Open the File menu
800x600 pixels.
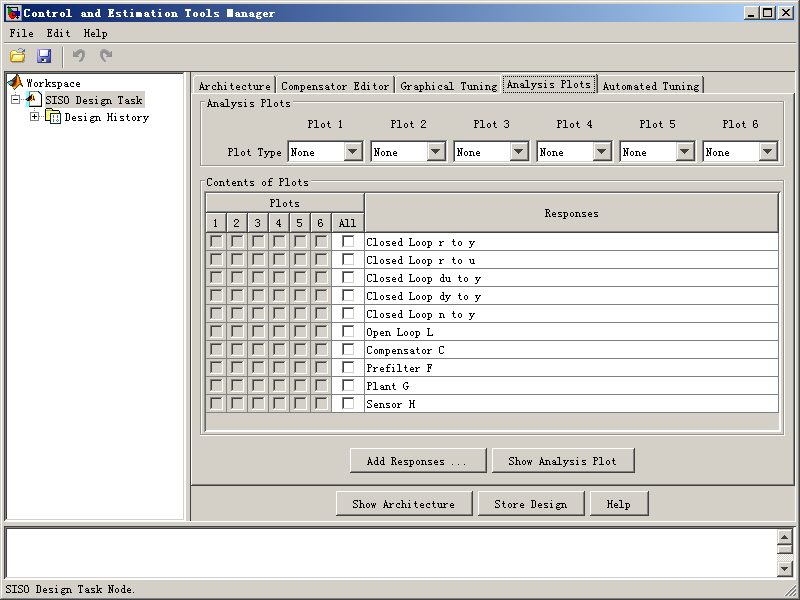coord(21,33)
